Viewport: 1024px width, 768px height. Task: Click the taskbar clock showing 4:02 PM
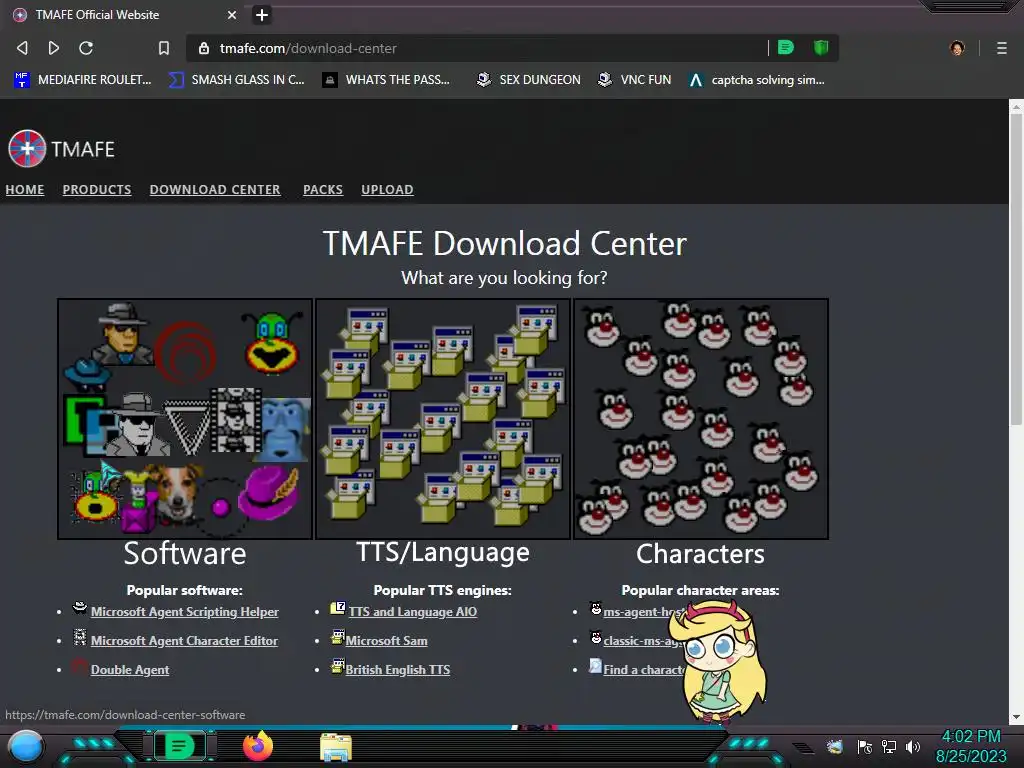[x=971, y=746]
